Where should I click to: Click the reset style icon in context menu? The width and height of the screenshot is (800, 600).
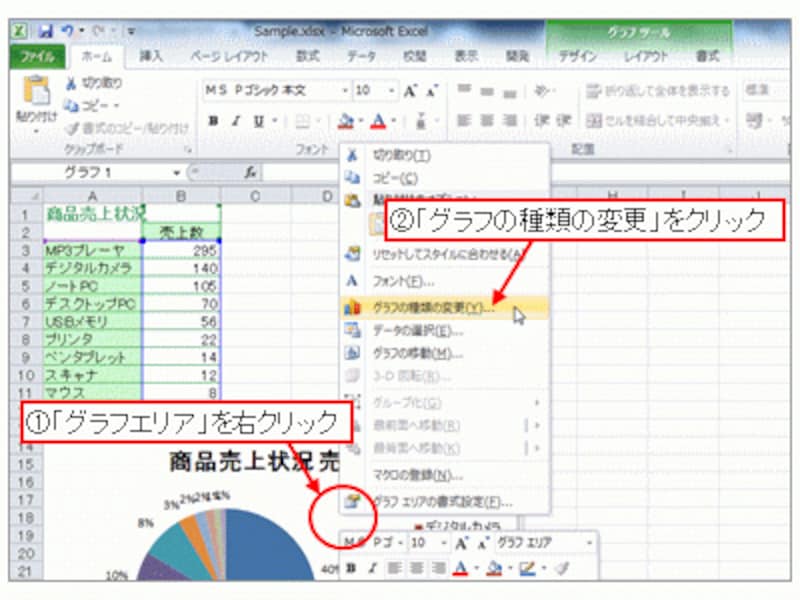(x=353, y=254)
